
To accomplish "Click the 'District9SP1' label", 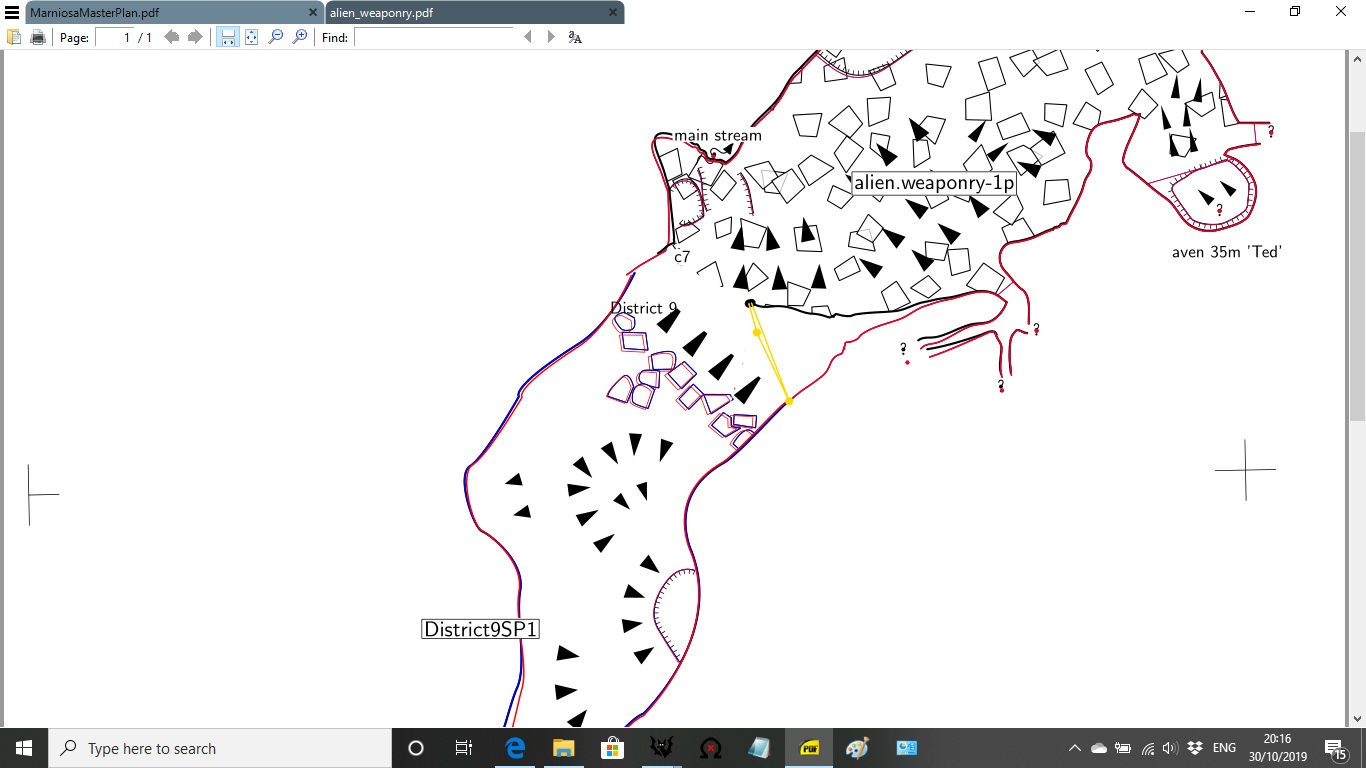I will (482, 629).
